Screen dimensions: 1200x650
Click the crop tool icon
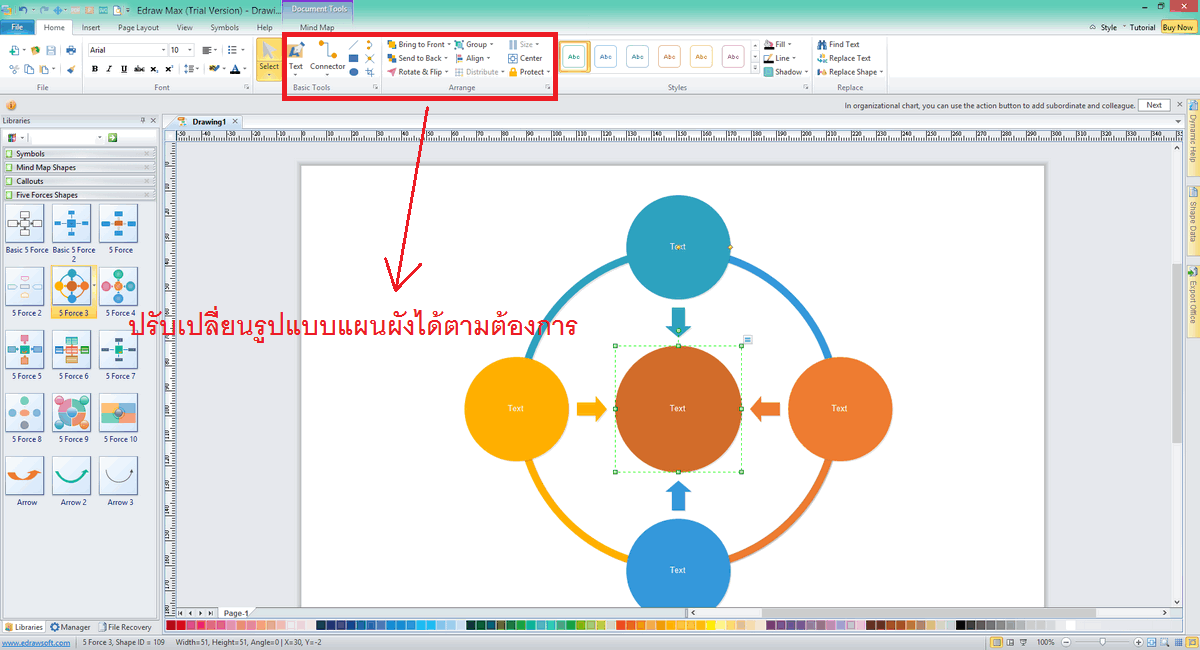coord(369,72)
